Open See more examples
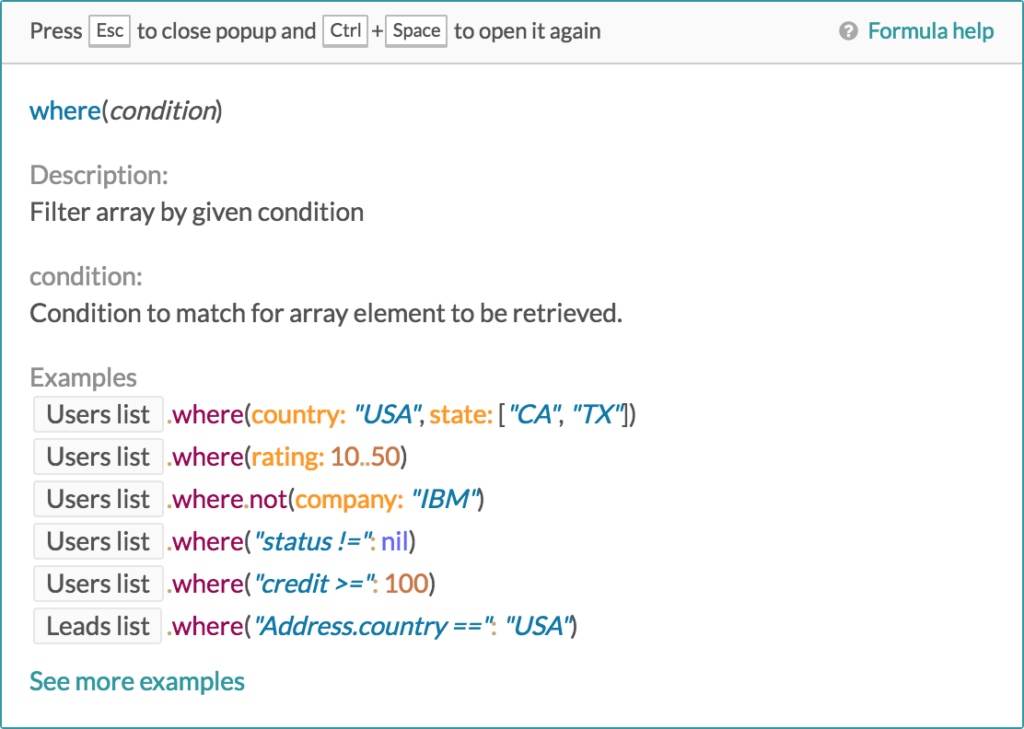This screenshot has height=729, width=1024. tap(137, 681)
